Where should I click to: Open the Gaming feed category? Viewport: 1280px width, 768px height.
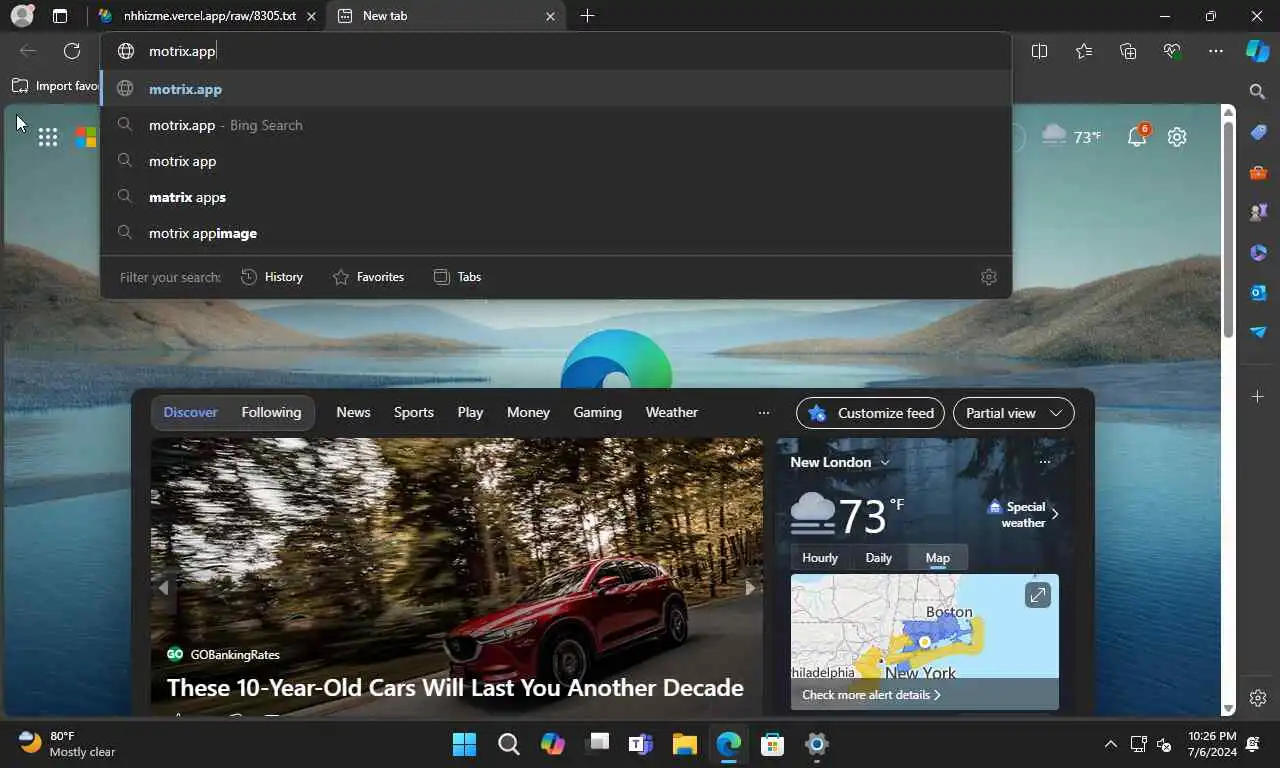(597, 412)
